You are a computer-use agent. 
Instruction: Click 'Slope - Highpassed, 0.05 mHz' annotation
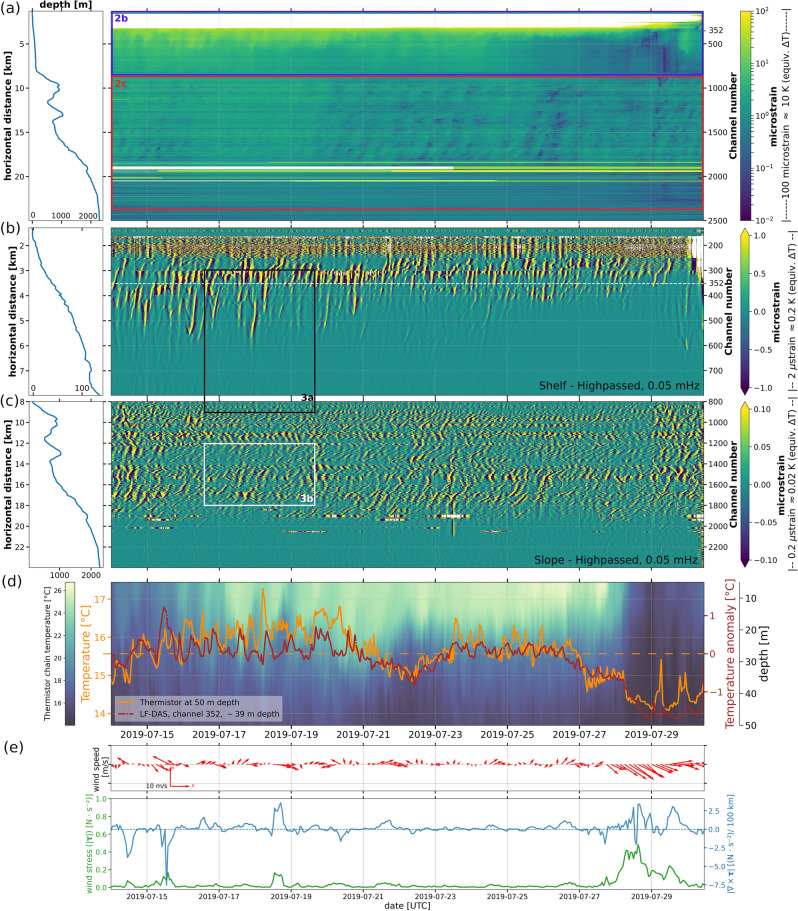[x=616, y=559]
